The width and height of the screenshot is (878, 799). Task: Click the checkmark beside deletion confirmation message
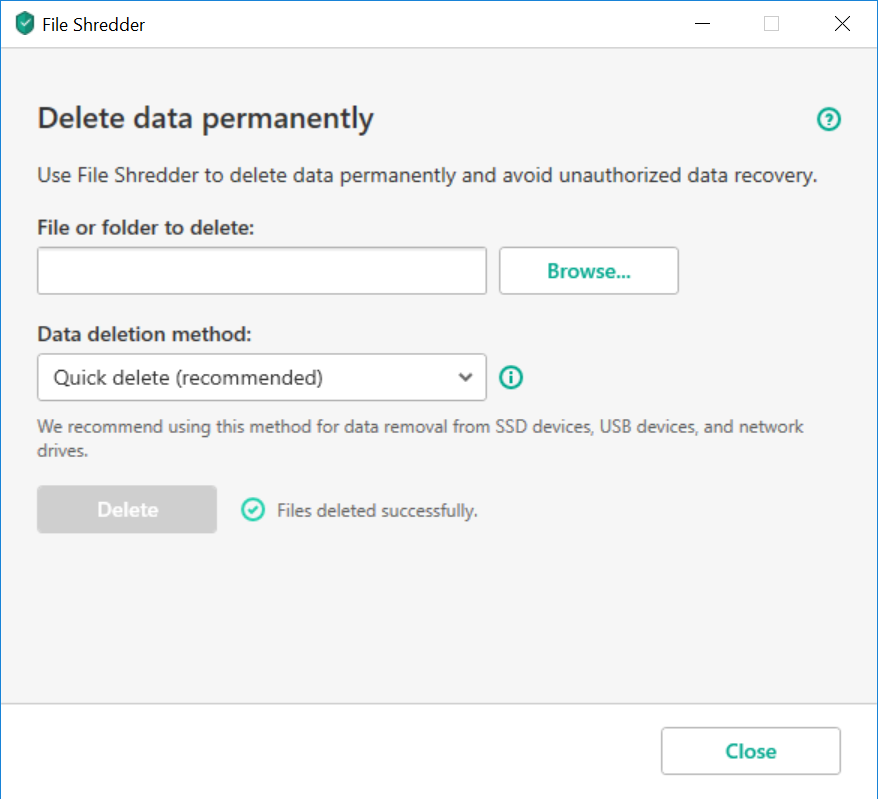(253, 510)
